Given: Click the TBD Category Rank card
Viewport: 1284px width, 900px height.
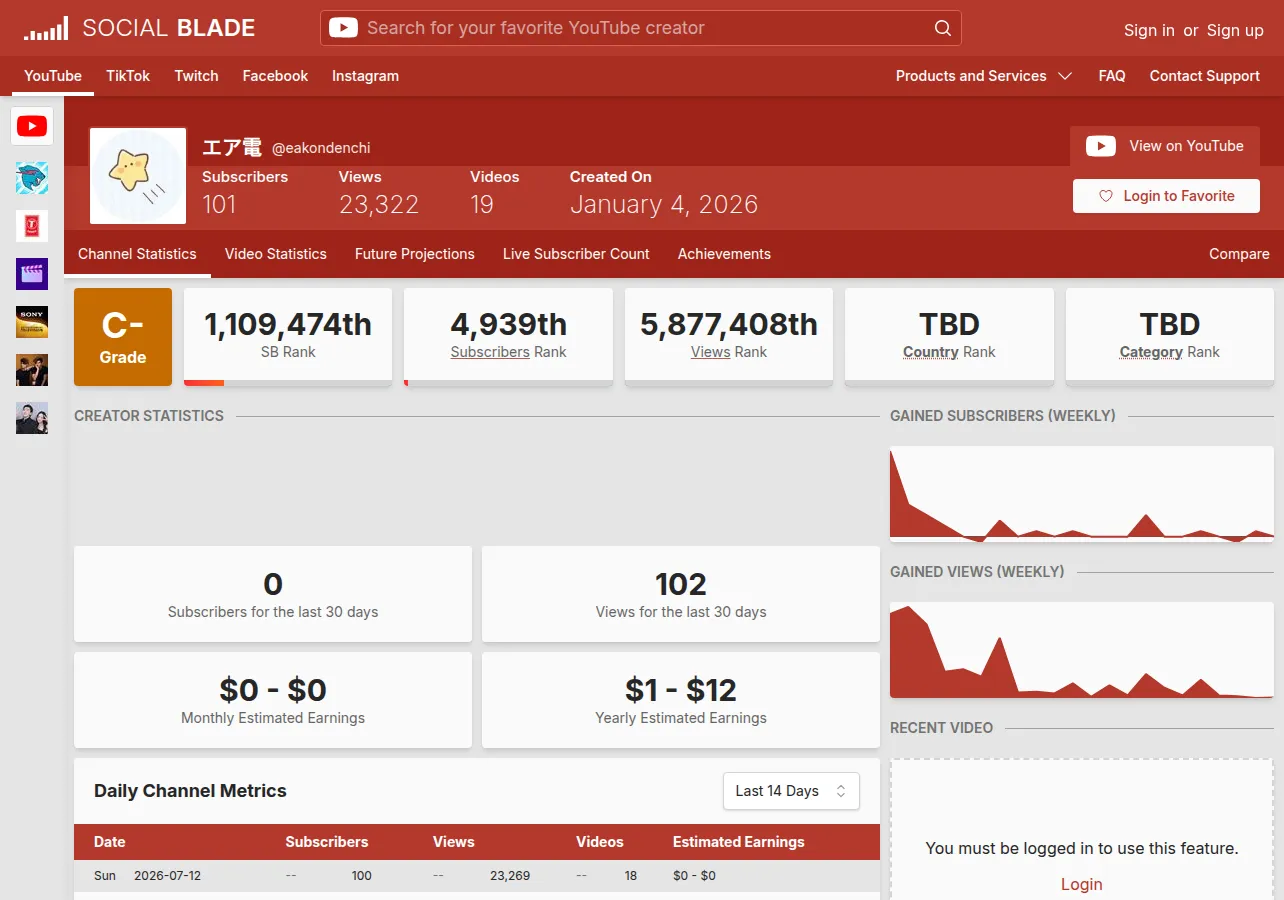Looking at the screenshot, I should coord(1170,336).
